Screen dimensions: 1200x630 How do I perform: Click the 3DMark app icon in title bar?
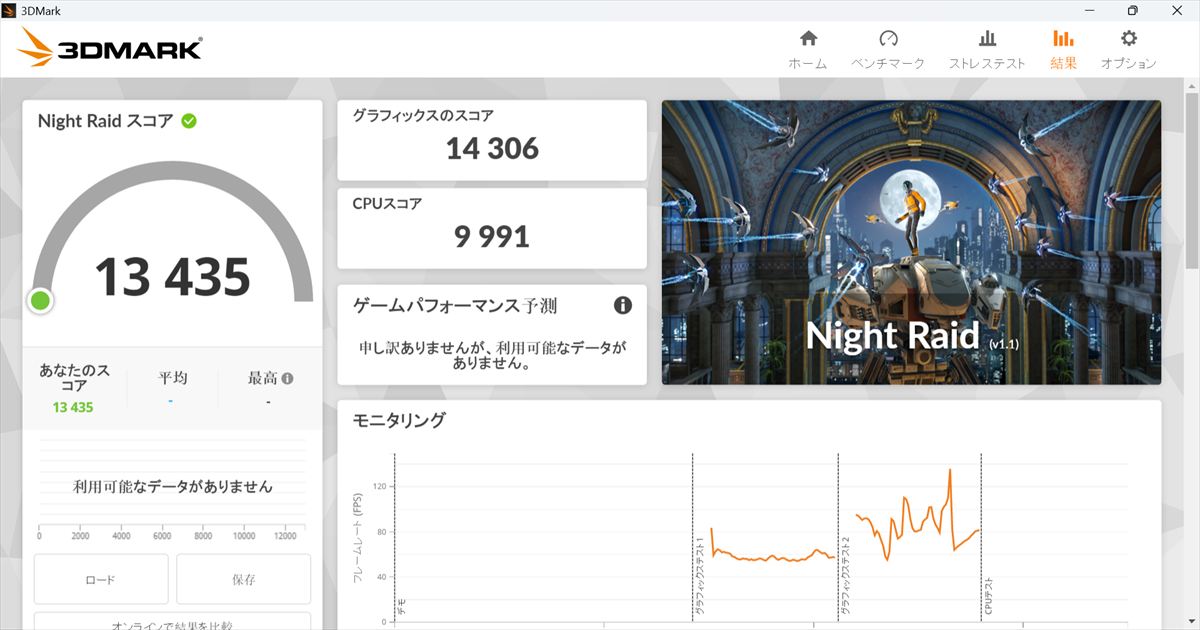(9, 10)
